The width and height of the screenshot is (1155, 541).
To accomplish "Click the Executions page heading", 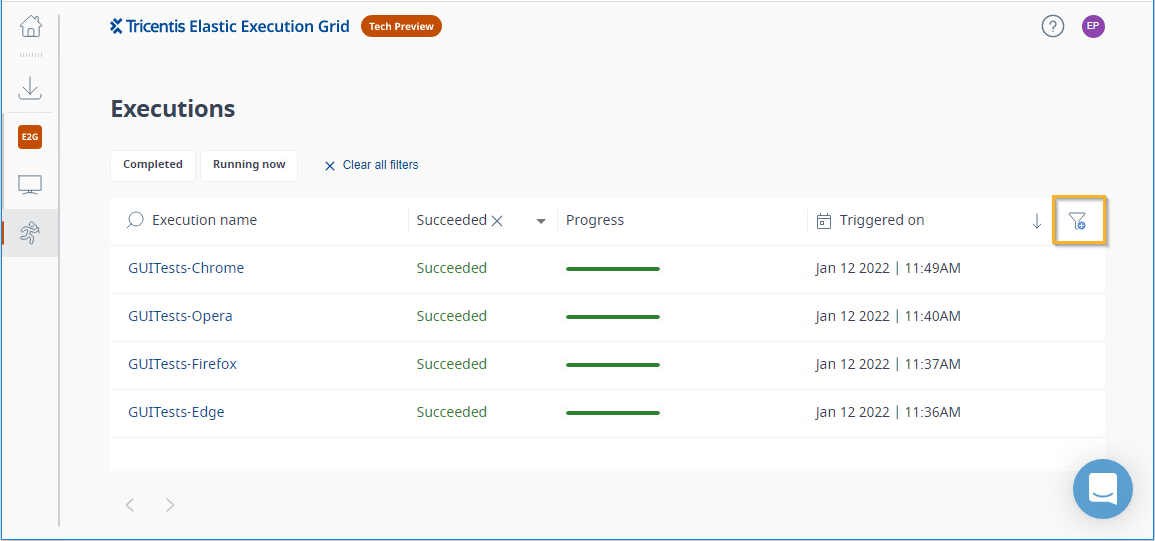I will click(173, 109).
